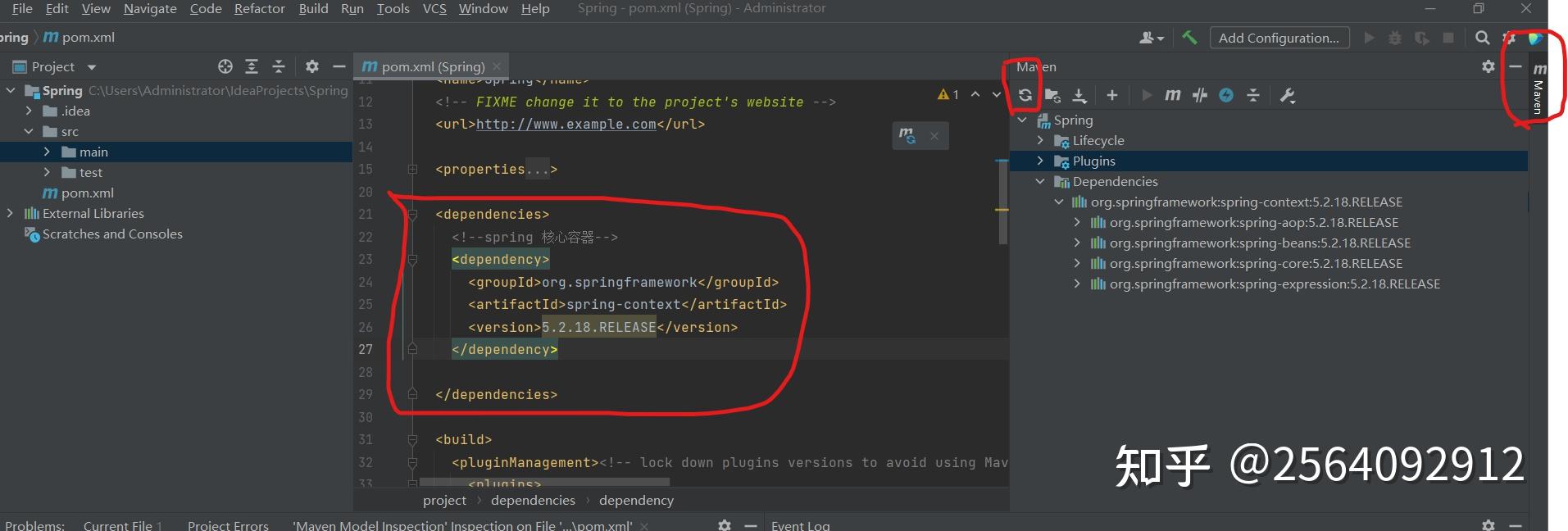
Task: Select Scratches and Consoles node
Action: 103,234
